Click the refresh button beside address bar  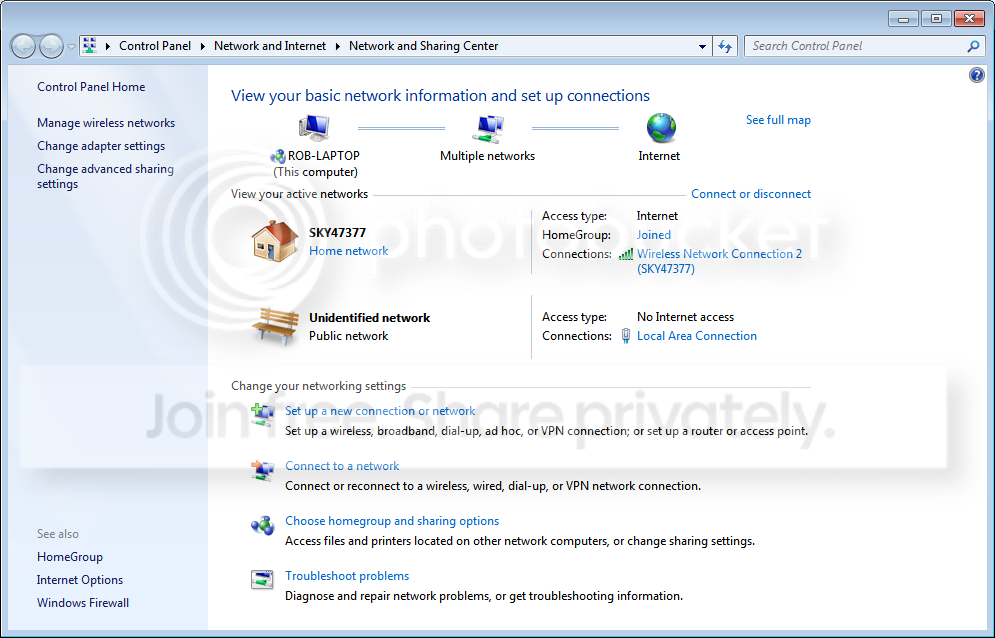(725, 46)
